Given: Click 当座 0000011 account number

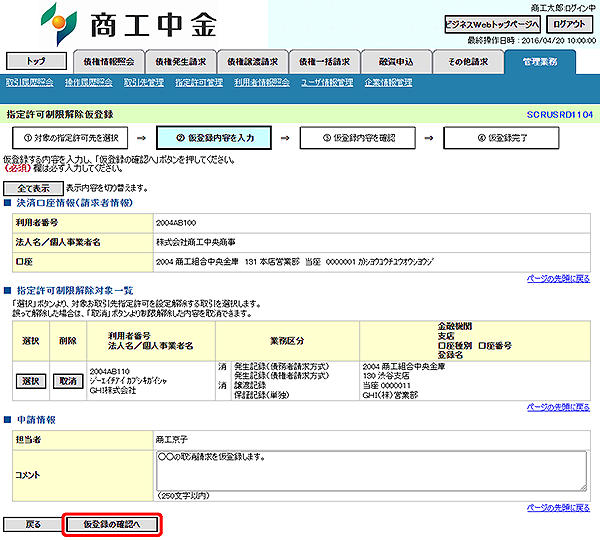Looking at the screenshot, I should (x=386, y=385).
